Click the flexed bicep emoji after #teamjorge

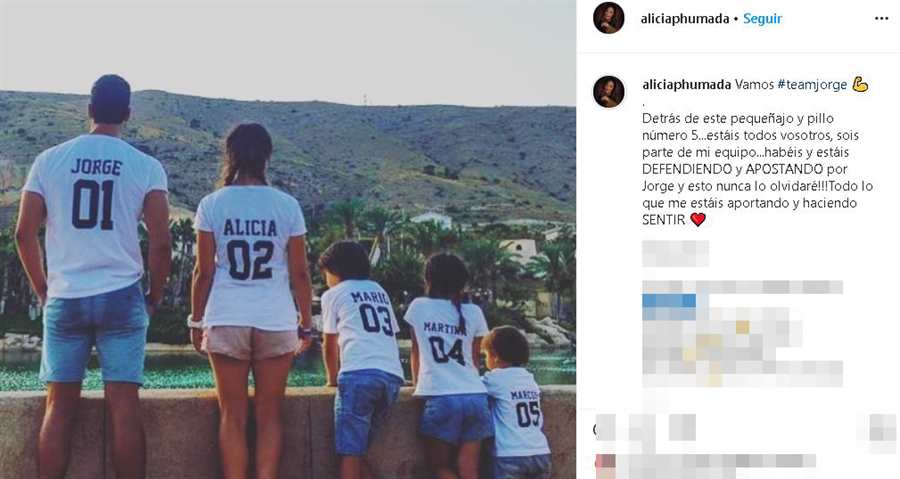(x=860, y=84)
